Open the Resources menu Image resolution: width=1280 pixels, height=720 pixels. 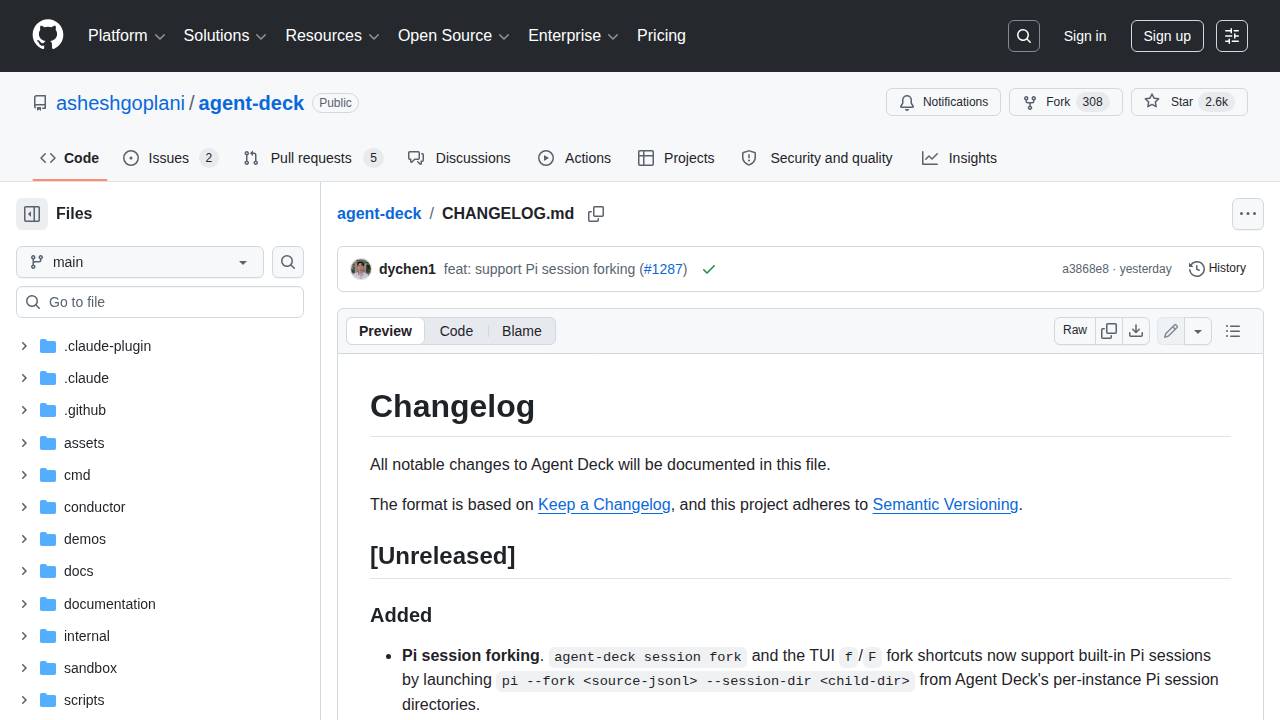(332, 36)
